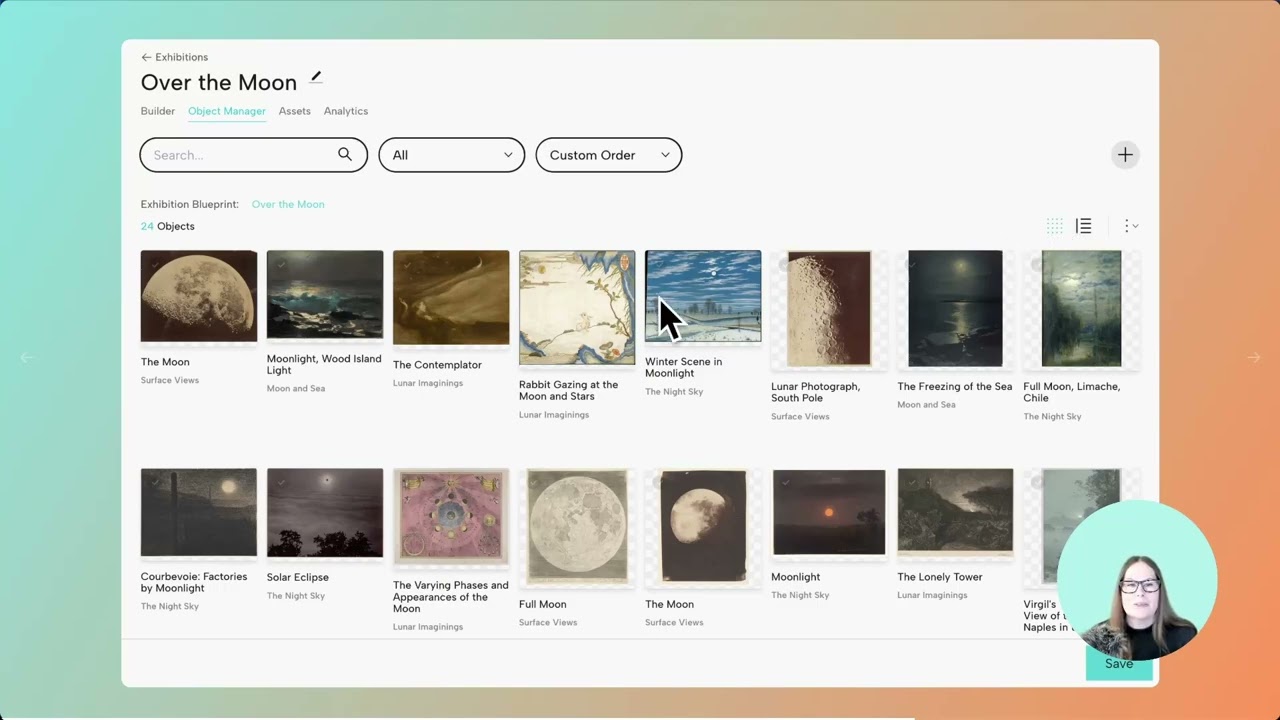Click the Save button
Image resolution: width=1280 pixels, height=720 pixels.
click(x=1119, y=664)
